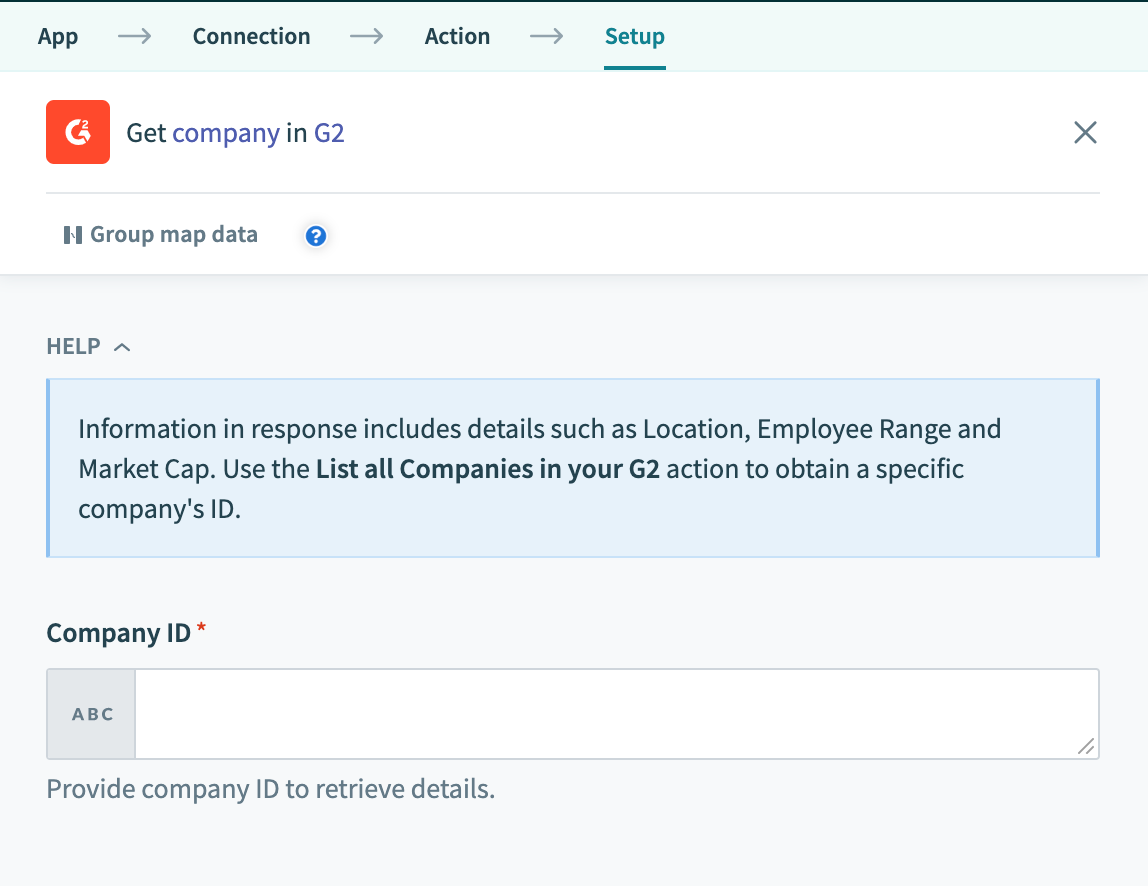Click the chevron next to HELP
The image size is (1148, 886).
tap(124, 345)
